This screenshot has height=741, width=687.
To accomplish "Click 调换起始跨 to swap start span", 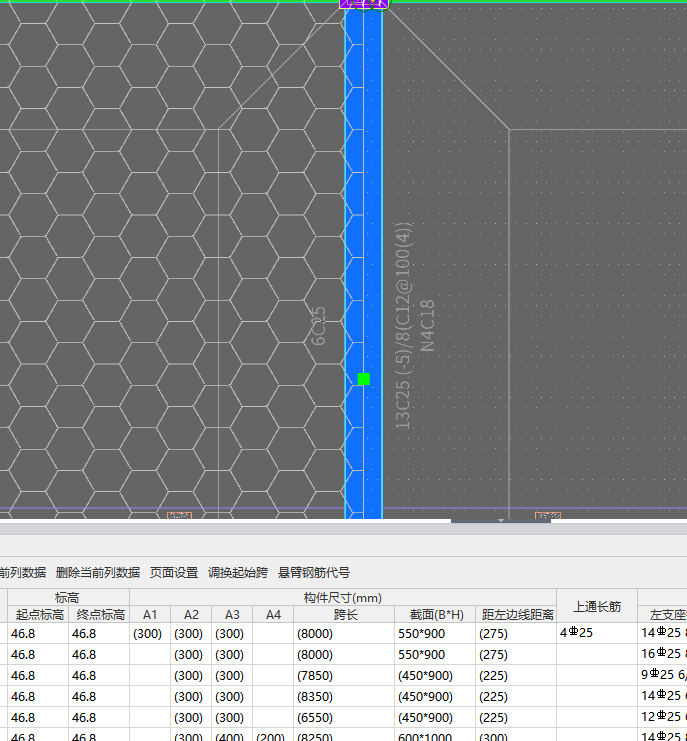I will (x=238, y=573).
